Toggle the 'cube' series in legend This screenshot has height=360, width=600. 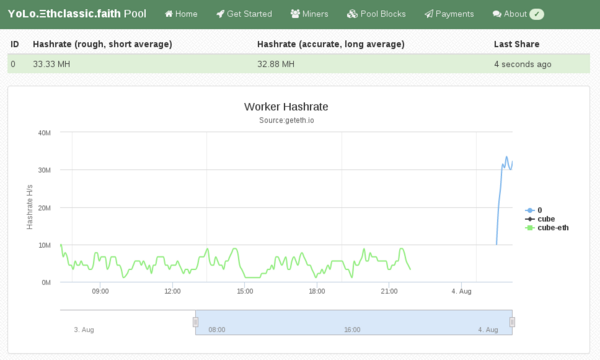(x=540, y=219)
